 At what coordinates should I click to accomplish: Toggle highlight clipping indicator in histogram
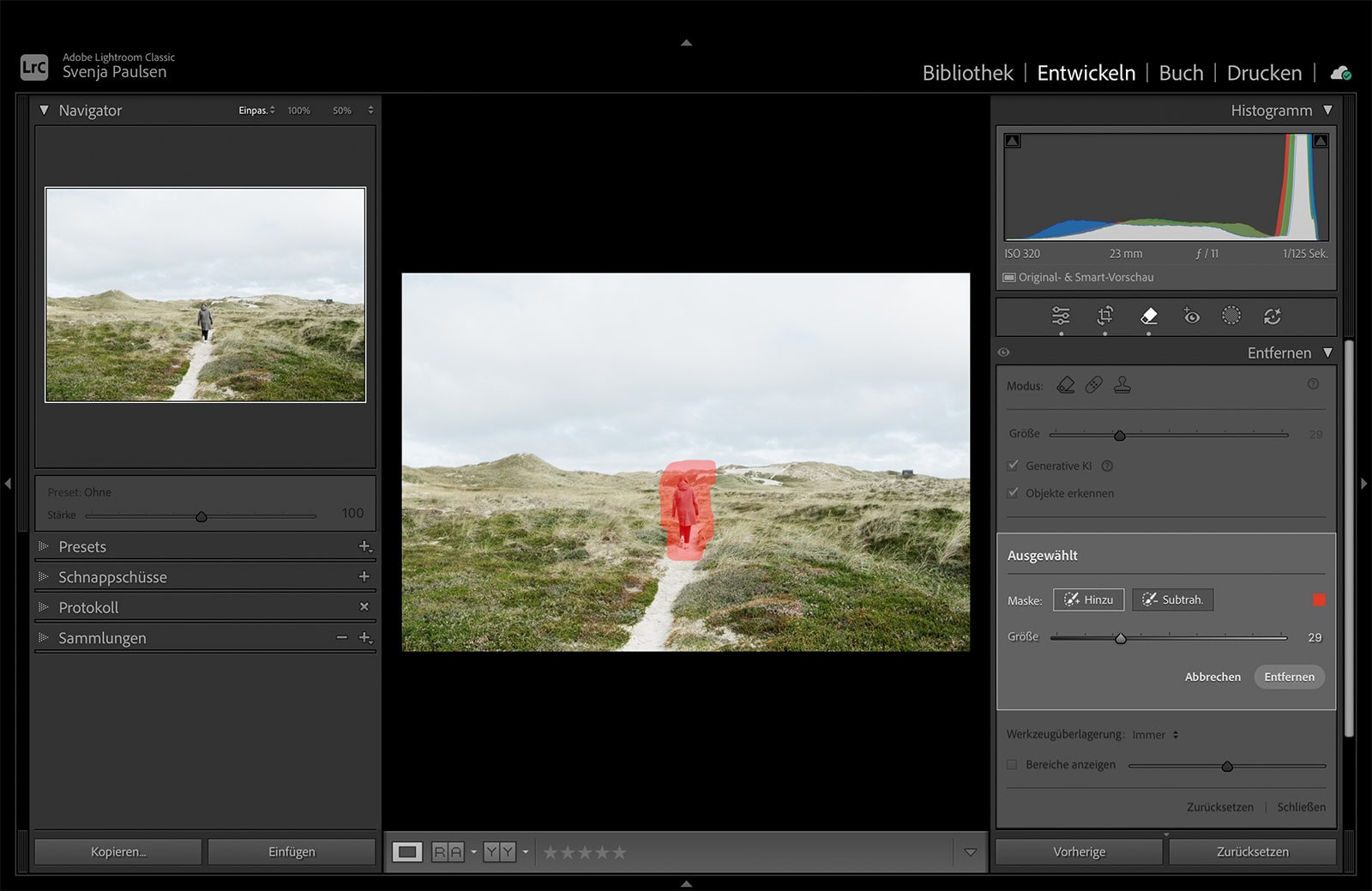tap(1321, 141)
